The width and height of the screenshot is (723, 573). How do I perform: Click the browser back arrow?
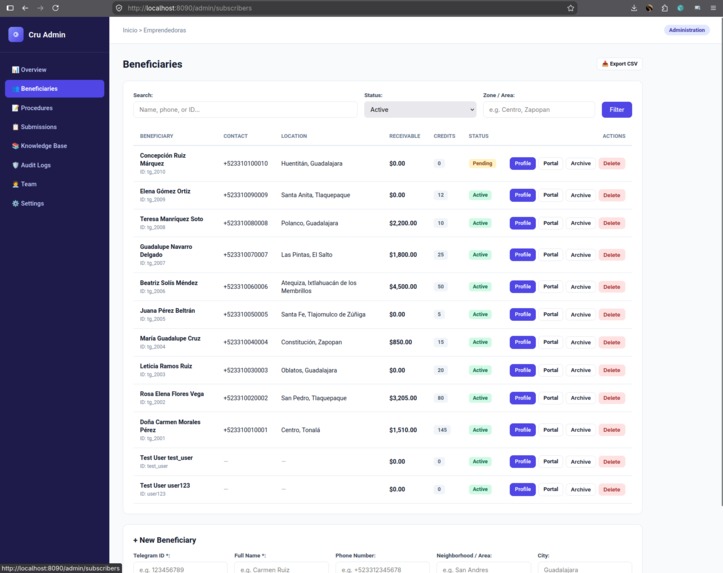(x=25, y=8)
